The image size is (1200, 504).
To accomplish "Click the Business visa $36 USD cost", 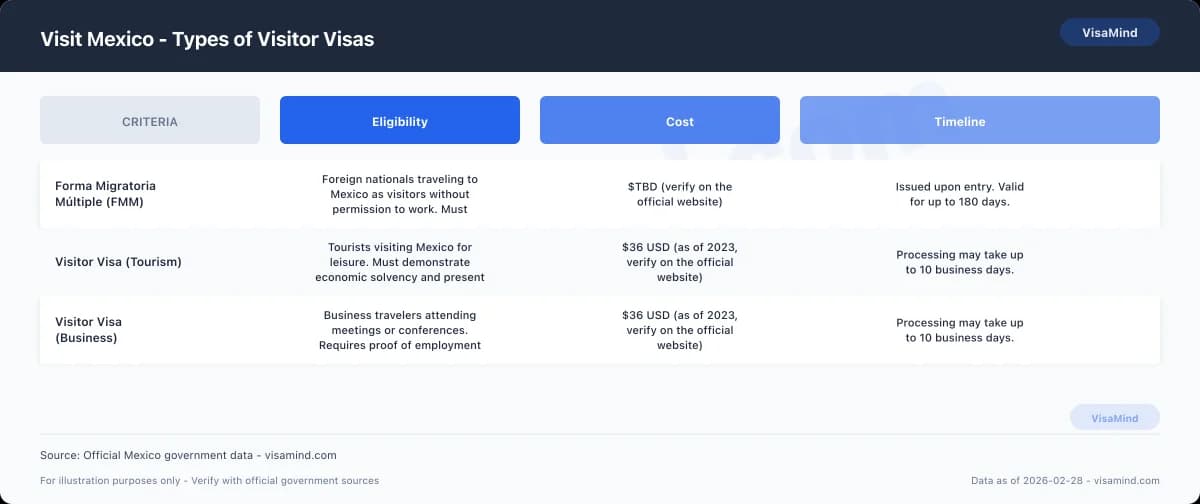I will (x=680, y=330).
